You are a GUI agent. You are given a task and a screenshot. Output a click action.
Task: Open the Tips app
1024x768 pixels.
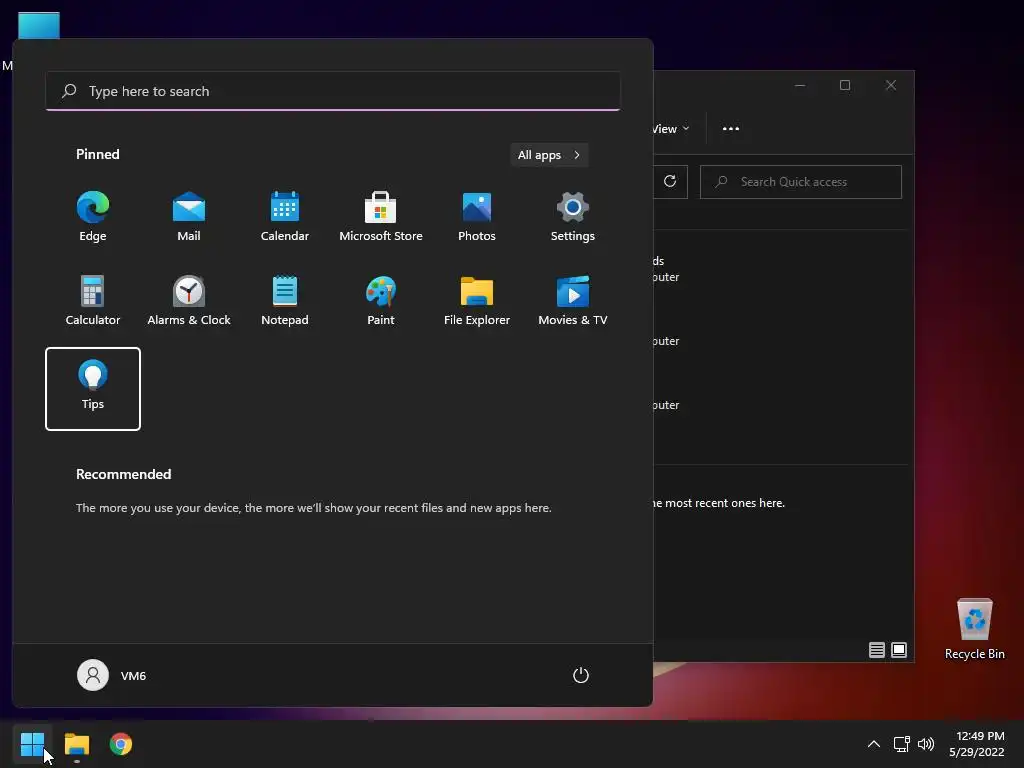[x=93, y=389]
